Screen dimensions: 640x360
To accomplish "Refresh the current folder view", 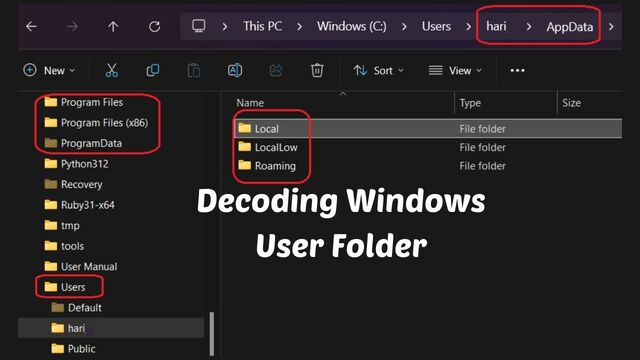I will tap(154, 27).
